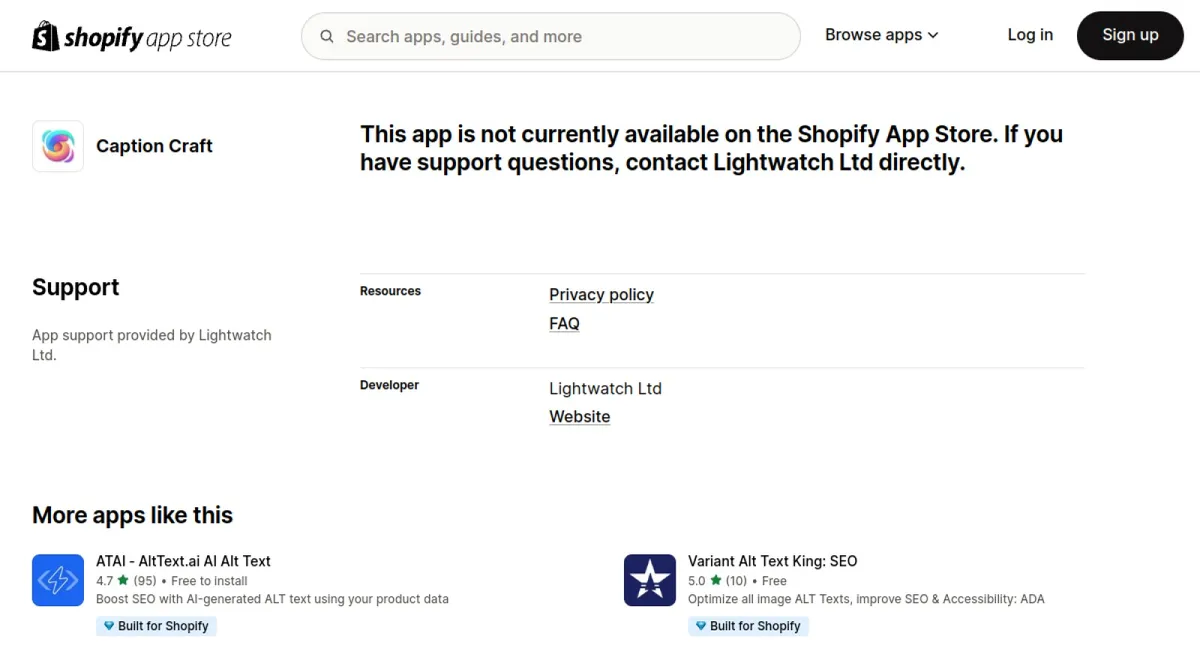Click the Built for Shopify badge under Variant
This screenshot has width=1200, height=650.
click(x=748, y=626)
